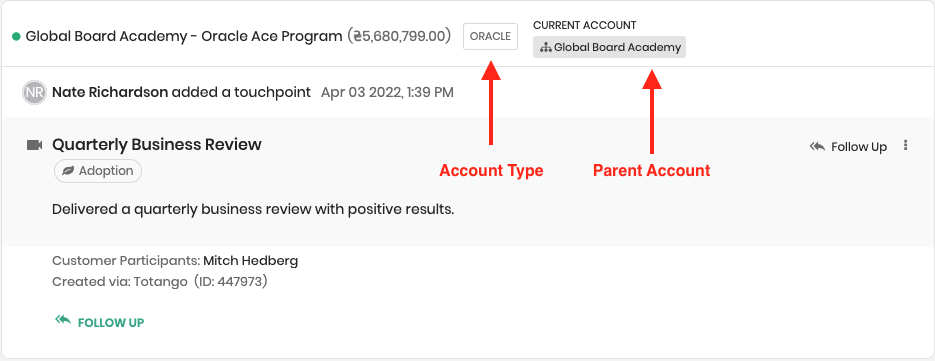Open Nate Richardson's profile name
This screenshot has width=935, height=361.
click(110, 92)
